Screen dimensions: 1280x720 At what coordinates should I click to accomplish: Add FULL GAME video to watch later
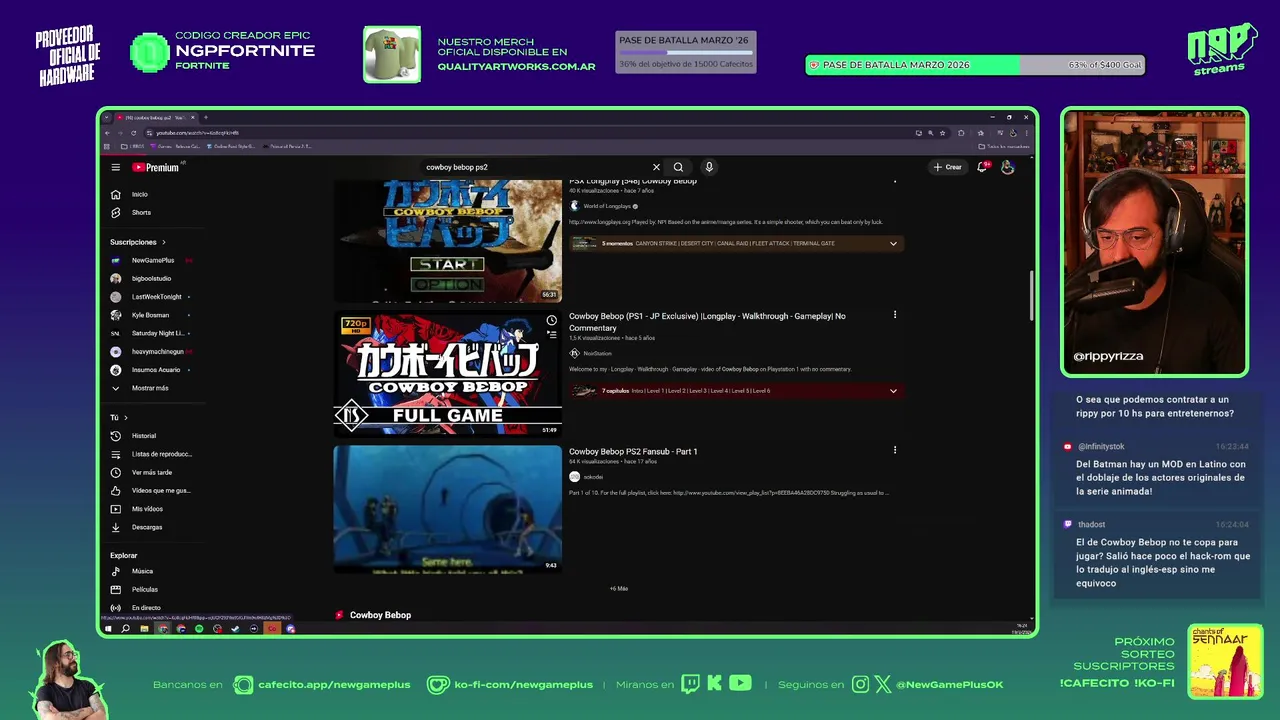click(x=551, y=321)
